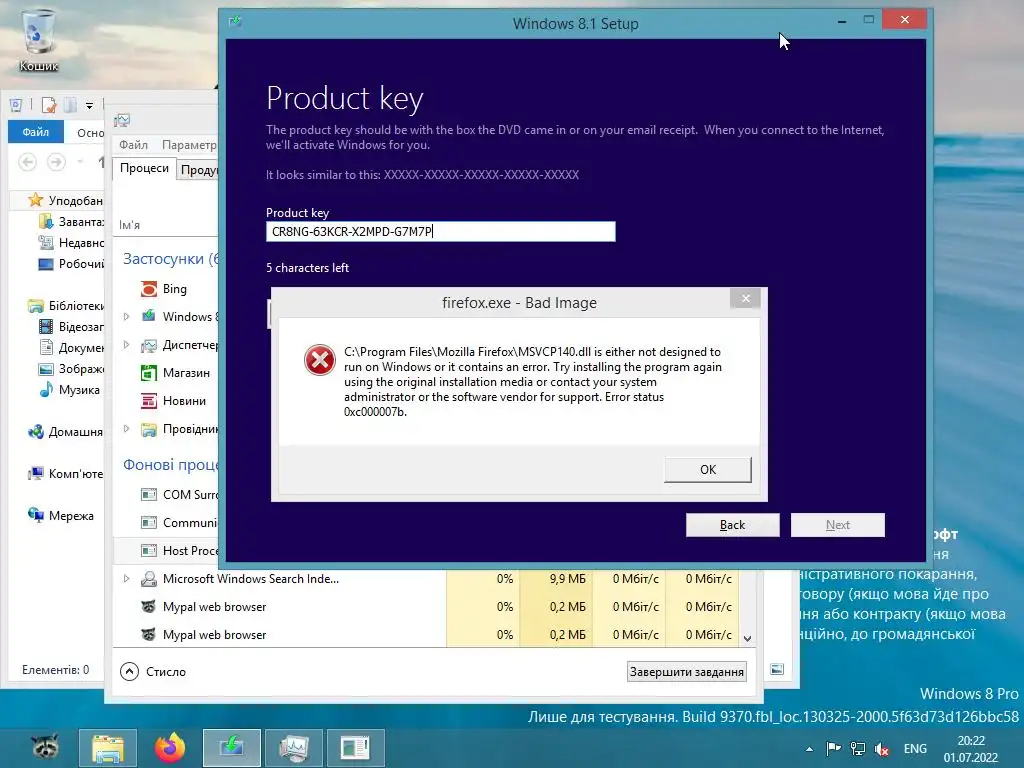
Task: Focus the Product key input field
Action: point(440,231)
